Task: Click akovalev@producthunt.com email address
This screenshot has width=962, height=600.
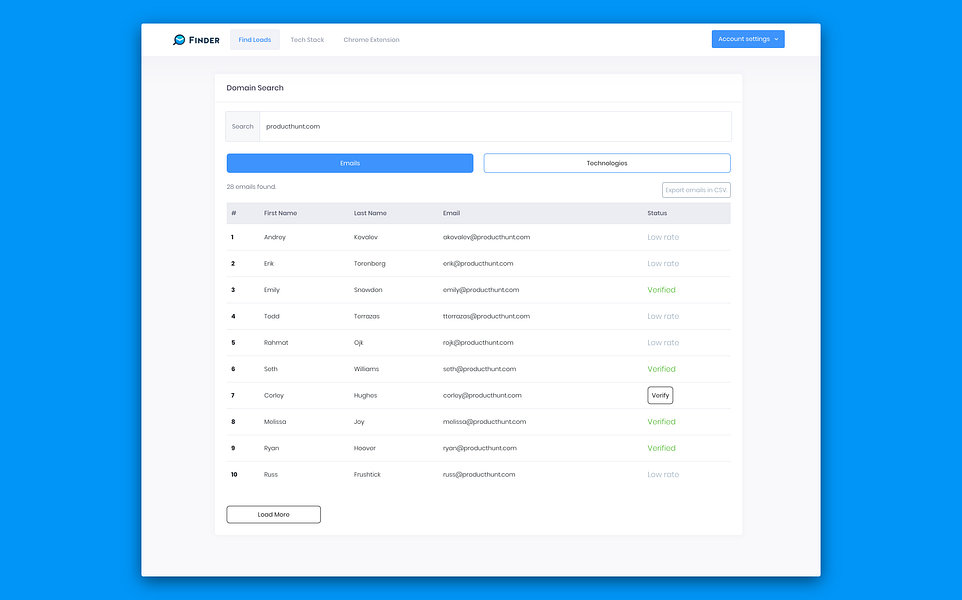Action: [487, 237]
